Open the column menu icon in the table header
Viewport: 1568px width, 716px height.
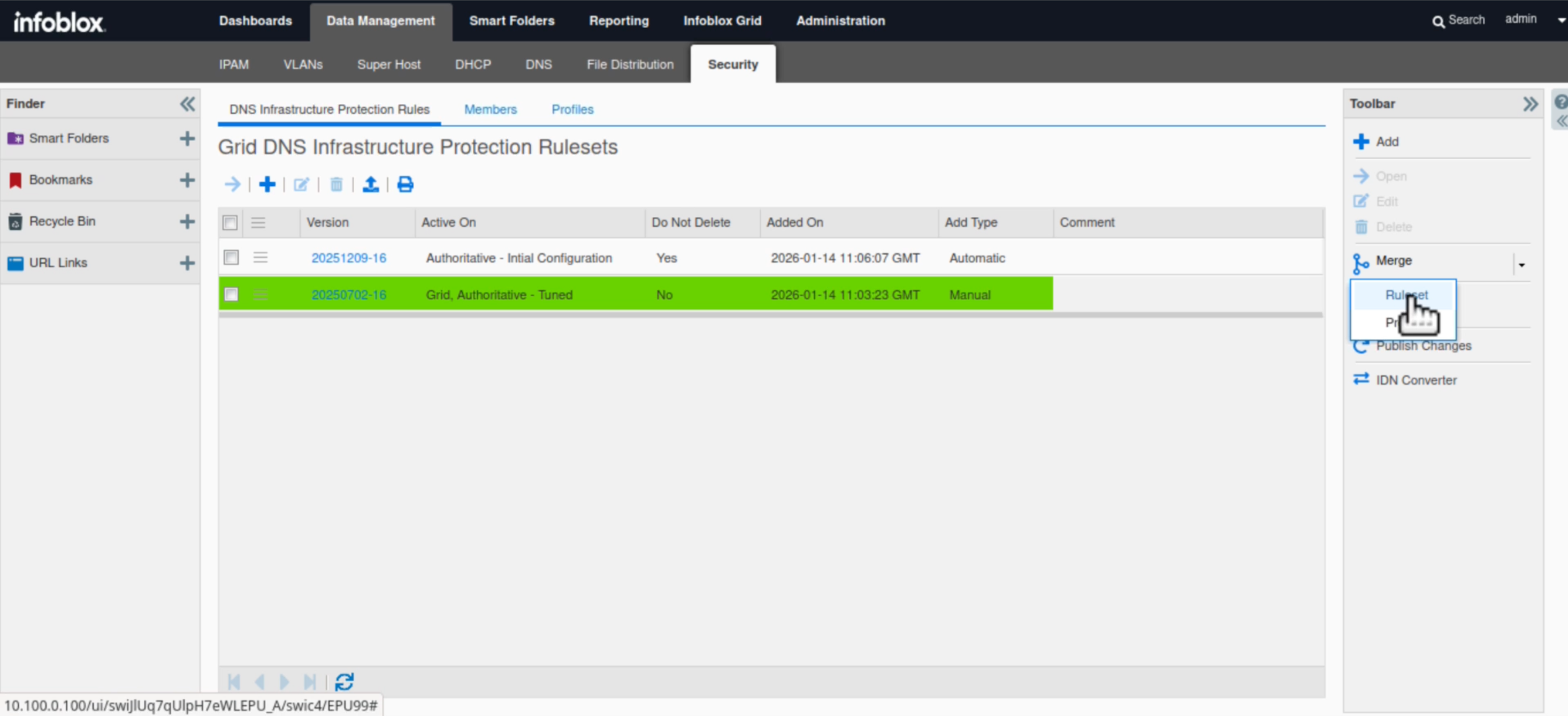click(258, 222)
